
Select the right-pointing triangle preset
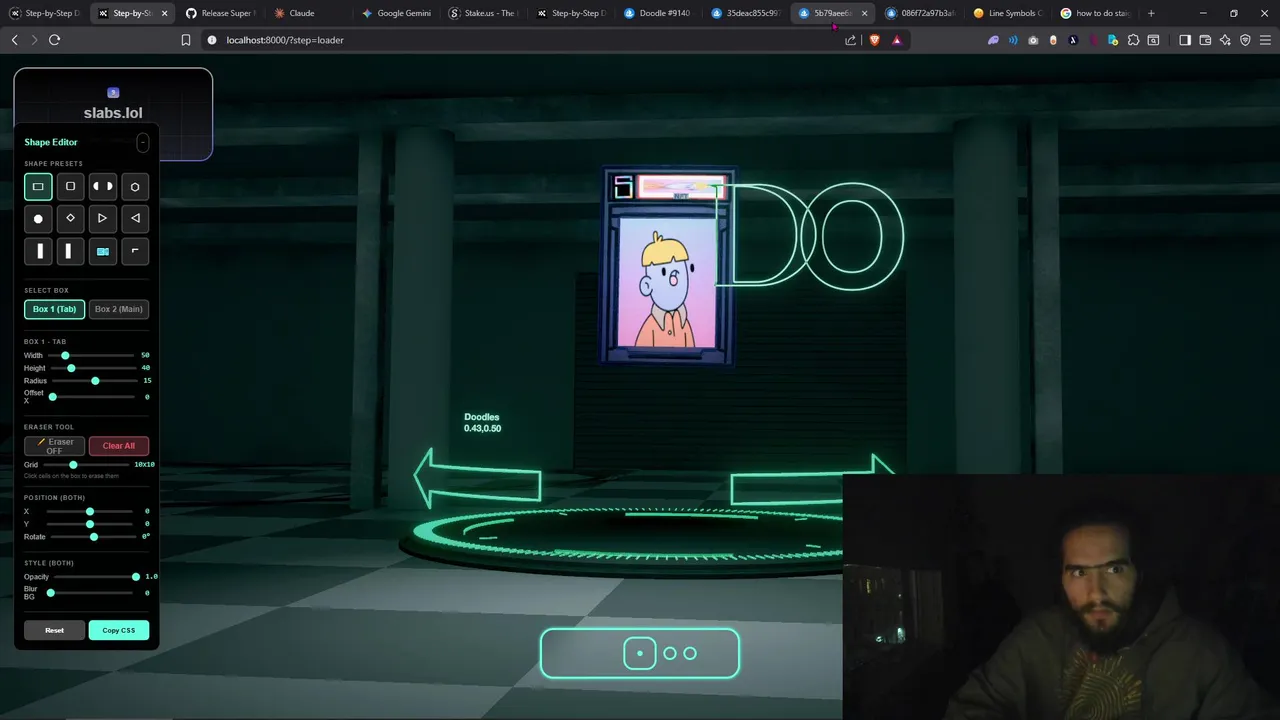coord(102,218)
